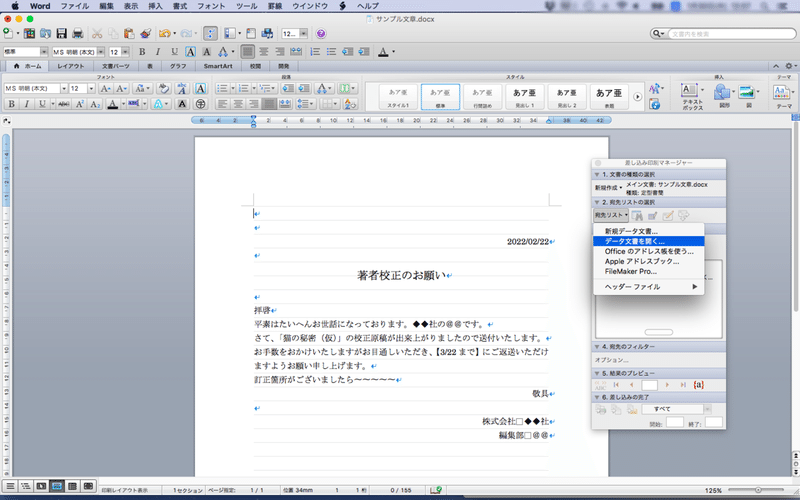
Task: Select データ文書を開く... menu item
Action: 648,241
